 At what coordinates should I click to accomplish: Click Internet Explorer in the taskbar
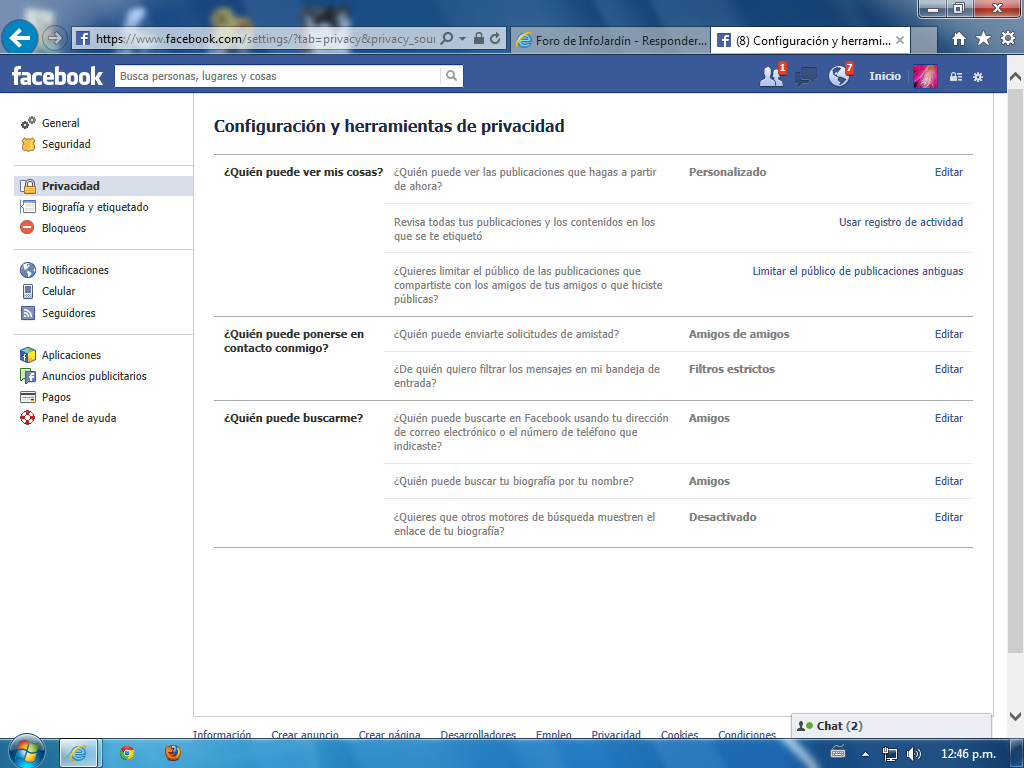pyautogui.click(x=78, y=753)
